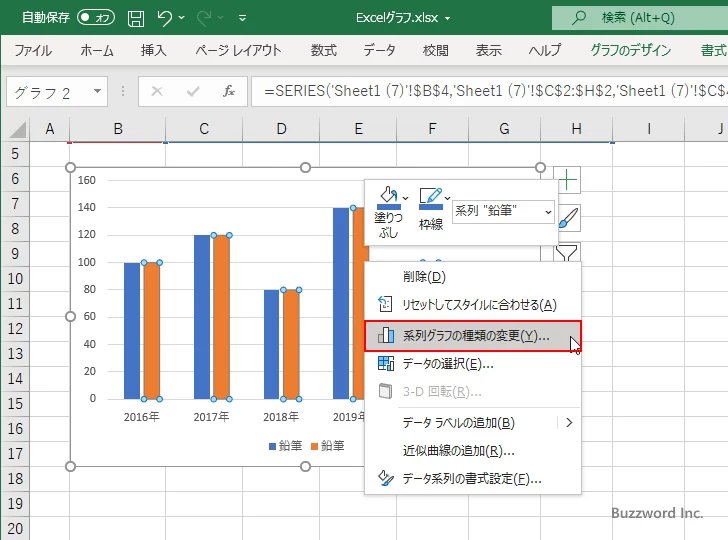728x540 pixels.
Task: Switch to the 数式 tab
Action: (324, 50)
